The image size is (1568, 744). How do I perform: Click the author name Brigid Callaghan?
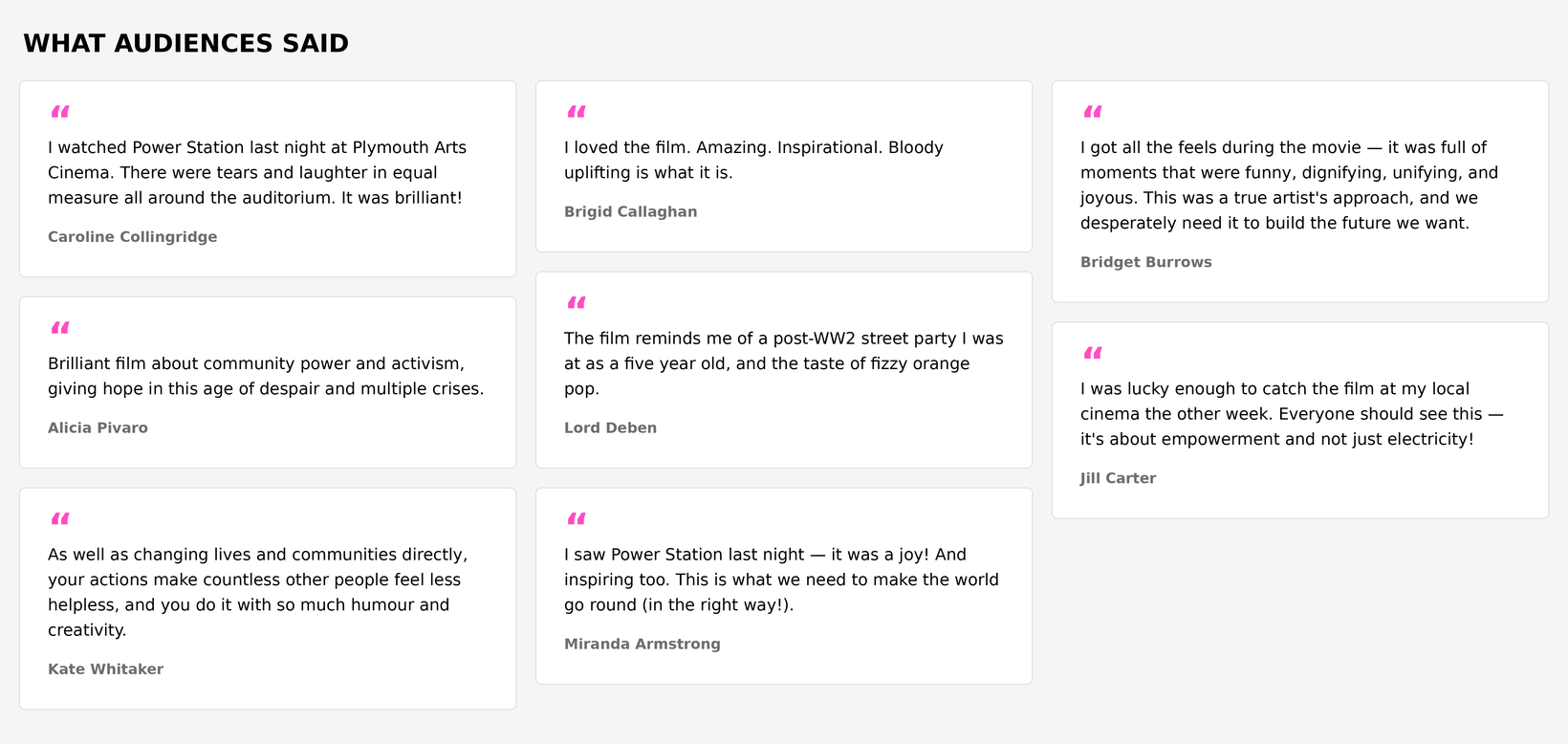coord(631,211)
